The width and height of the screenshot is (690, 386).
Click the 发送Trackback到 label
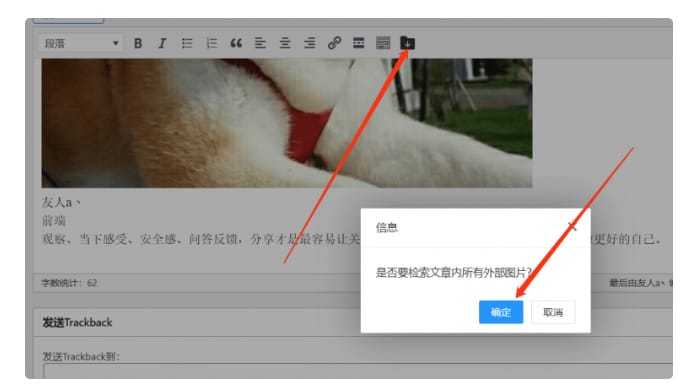(x=81, y=356)
